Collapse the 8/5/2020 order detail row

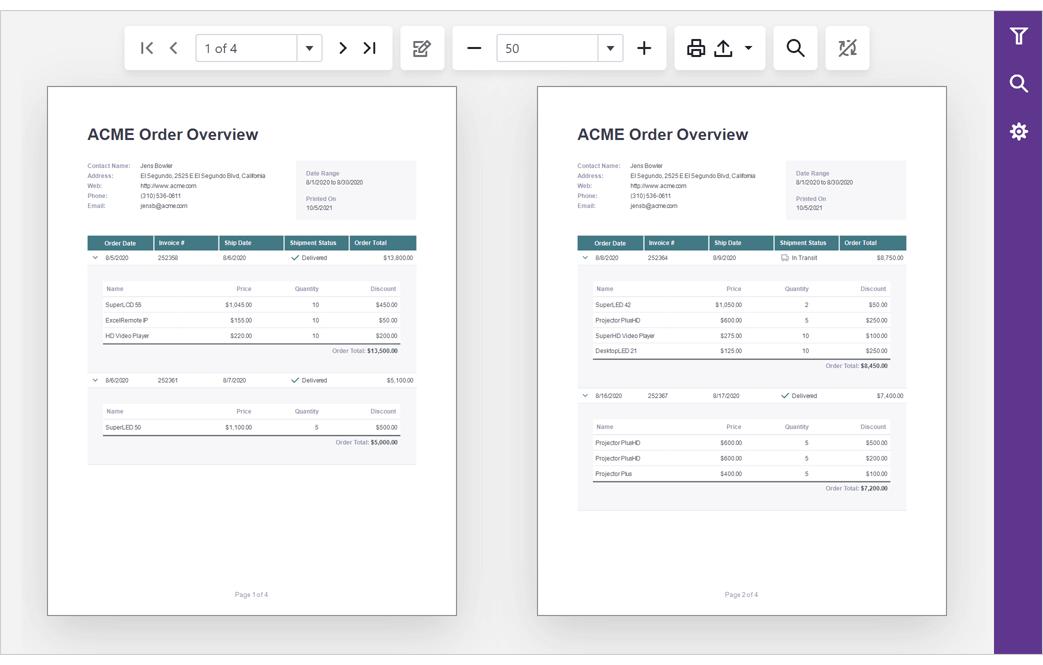coord(94,257)
